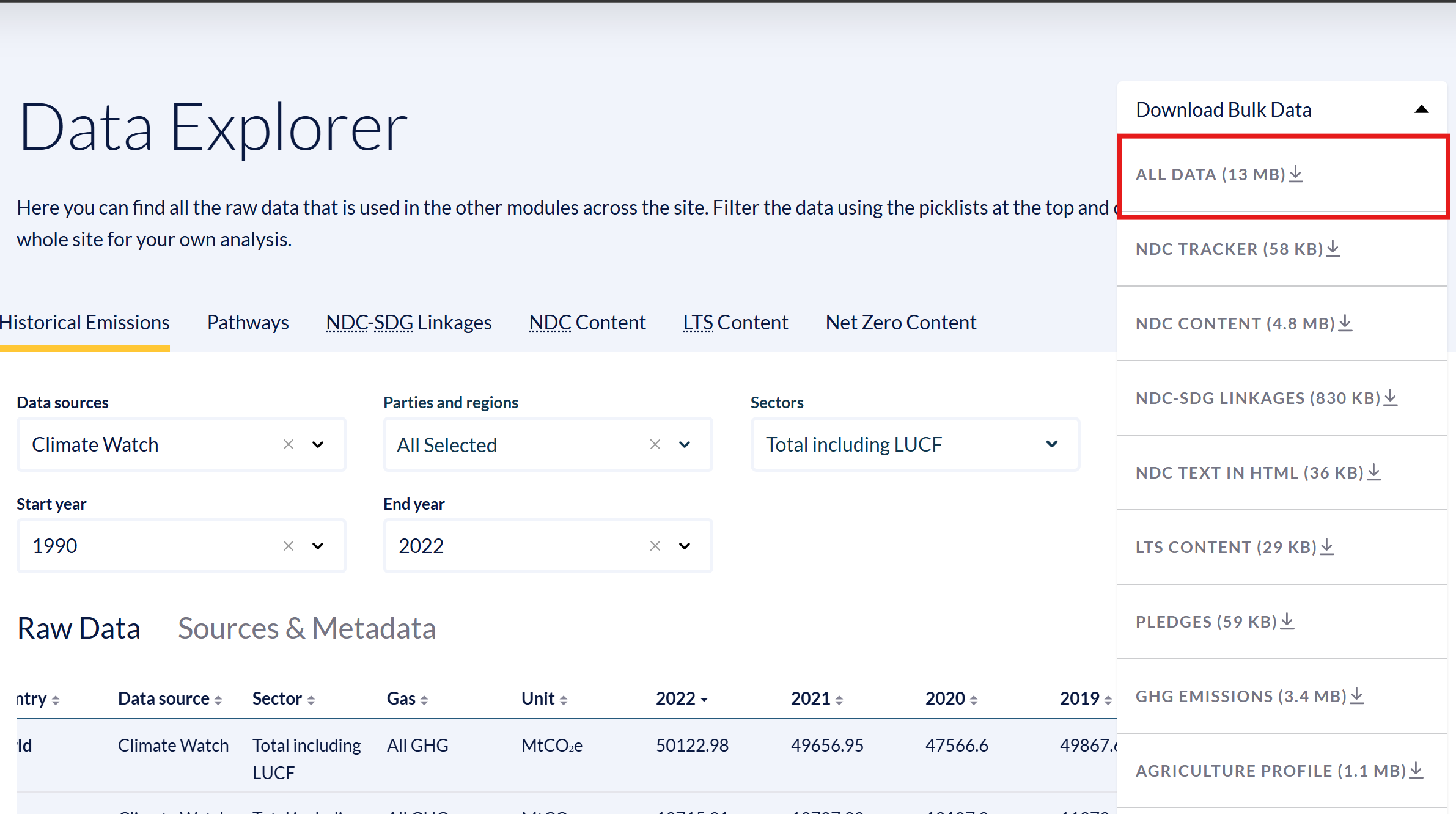The width and height of the screenshot is (1456, 814).
Task: Open the Sectors dropdown
Action: click(x=1051, y=444)
